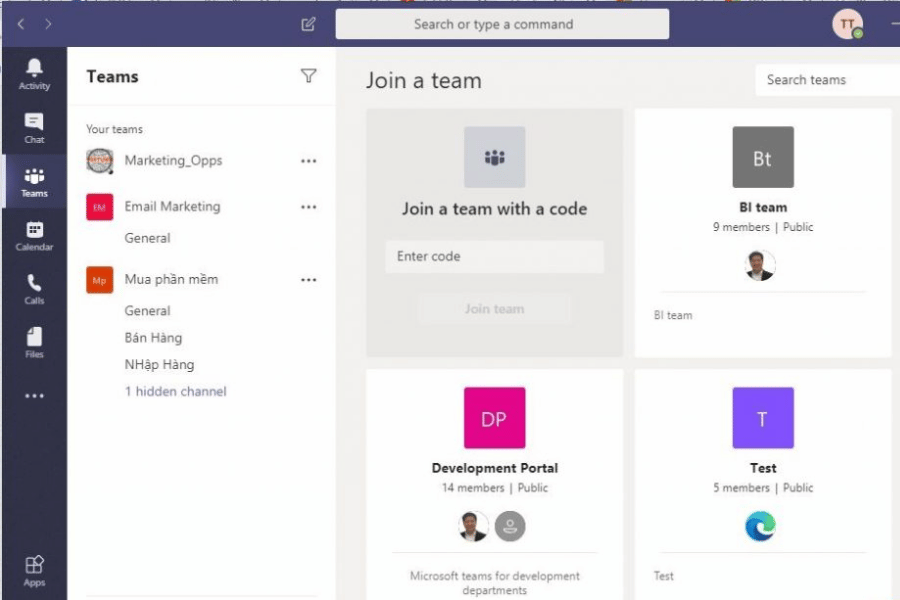
Task: Open the Development Portal card title
Action: 494,468
